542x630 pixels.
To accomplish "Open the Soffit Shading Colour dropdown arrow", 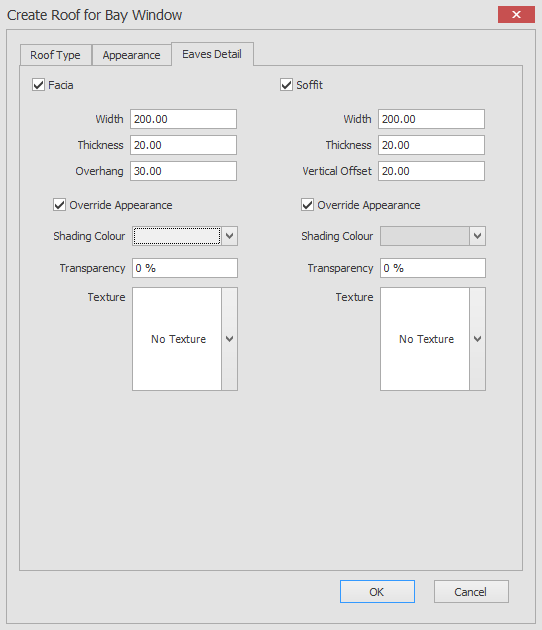I will [477, 236].
